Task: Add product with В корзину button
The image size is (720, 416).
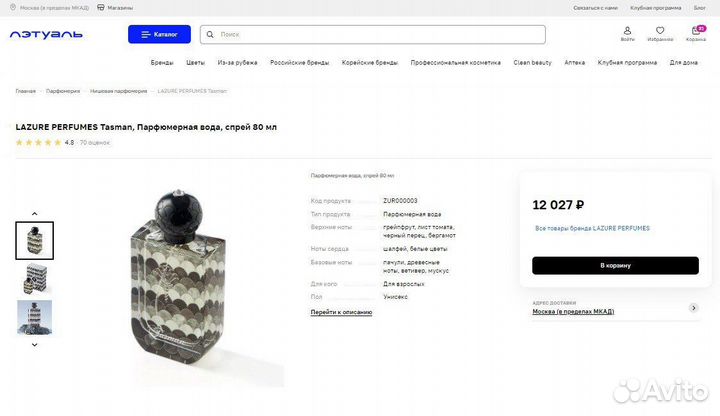Action: point(615,265)
